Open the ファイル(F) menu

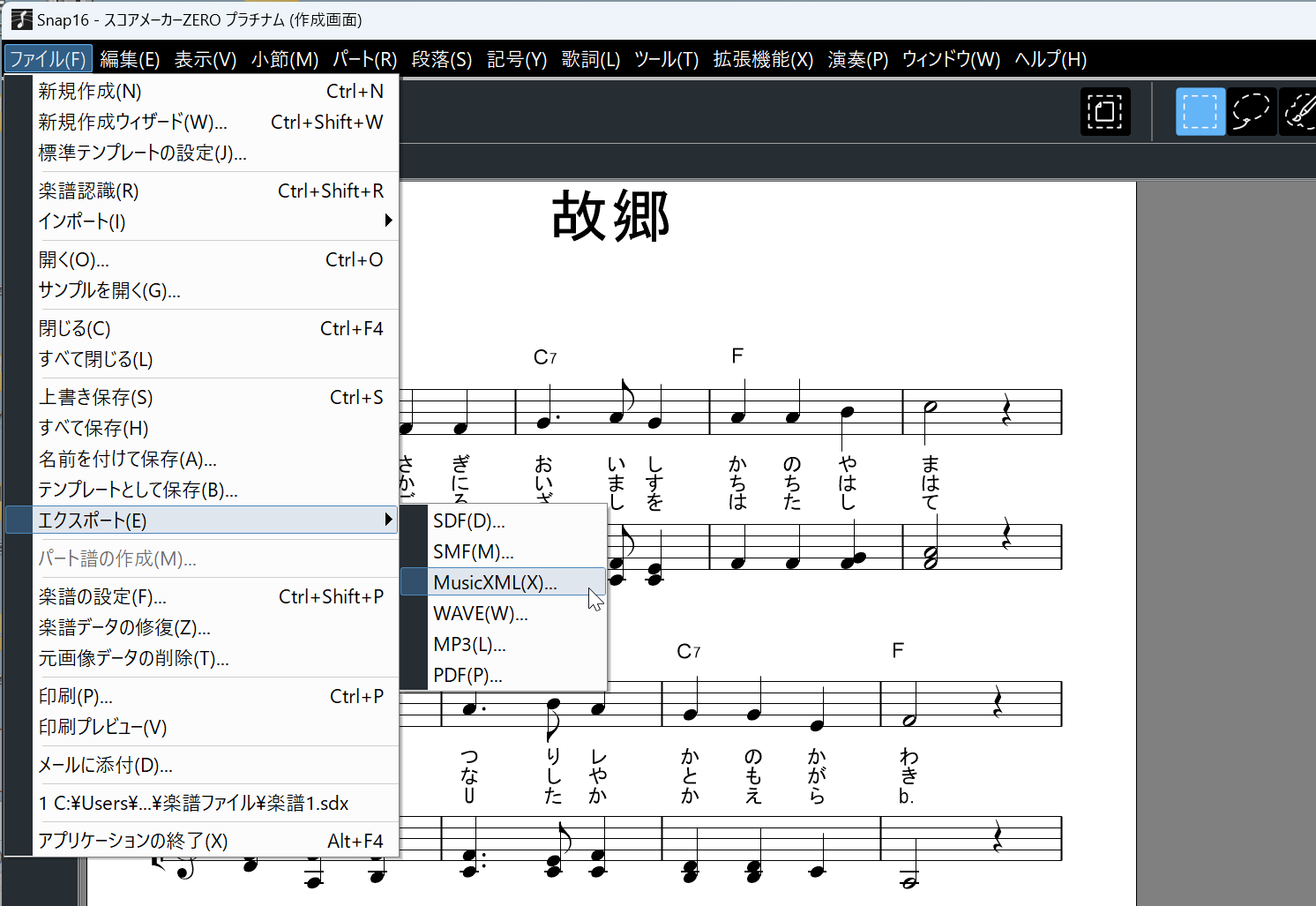[48, 59]
